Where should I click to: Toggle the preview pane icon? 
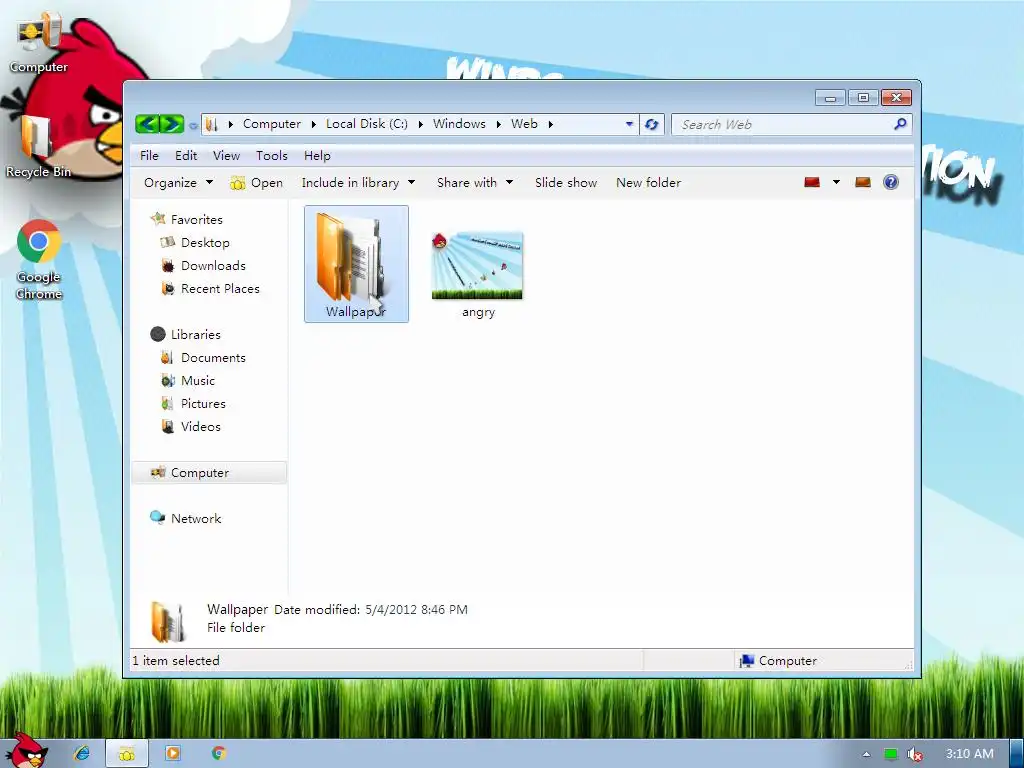[x=863, y=182]
